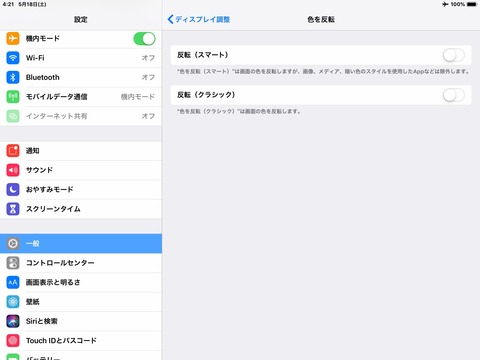Tap インターネット共有 row label
This screenshot has width=480, height=360.
pyautogui.click(x=57, y=116)
